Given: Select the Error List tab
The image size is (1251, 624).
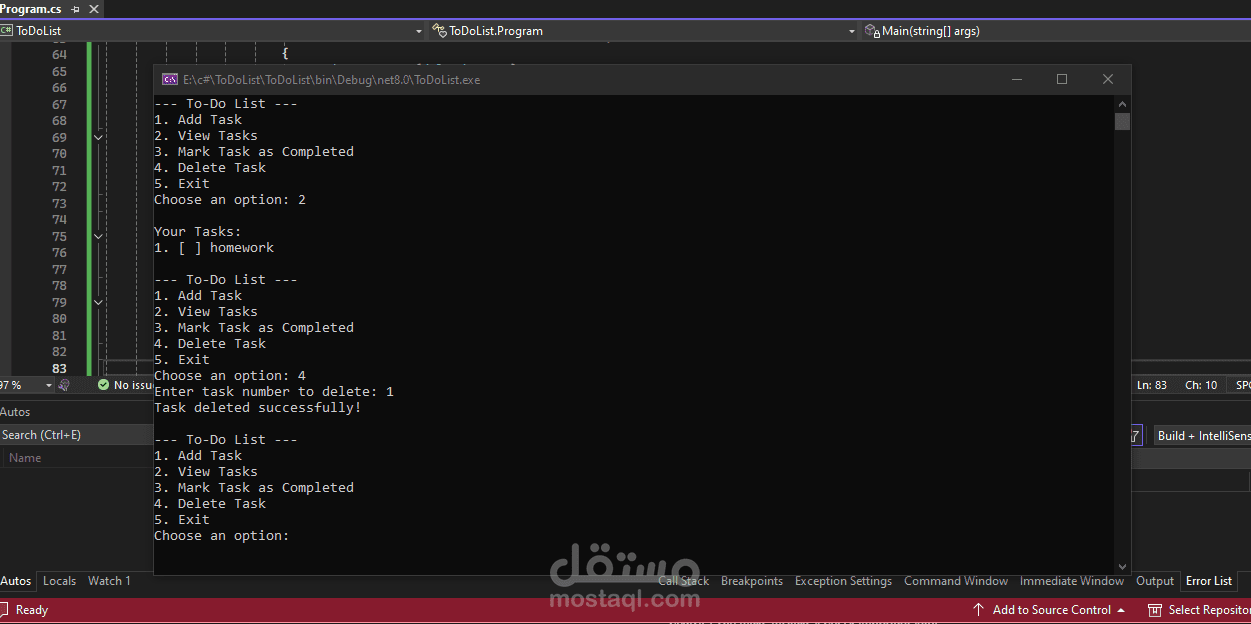Looking at the screenshot, I should tap(1209, 581).
